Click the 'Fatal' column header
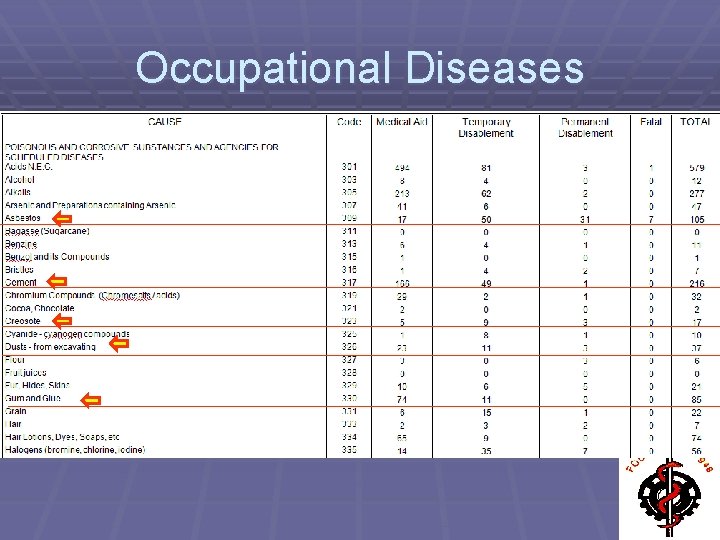 click(651, 122)
